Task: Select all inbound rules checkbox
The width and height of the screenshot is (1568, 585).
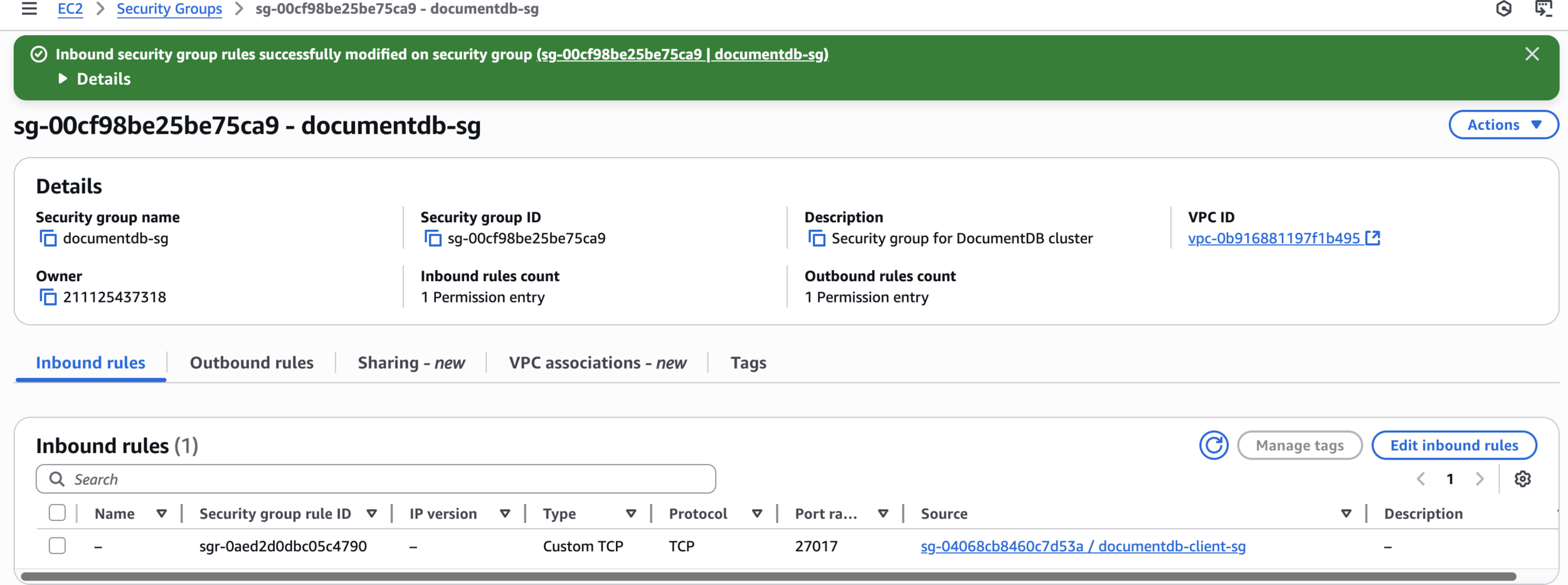Action: (x=57, y=513)
